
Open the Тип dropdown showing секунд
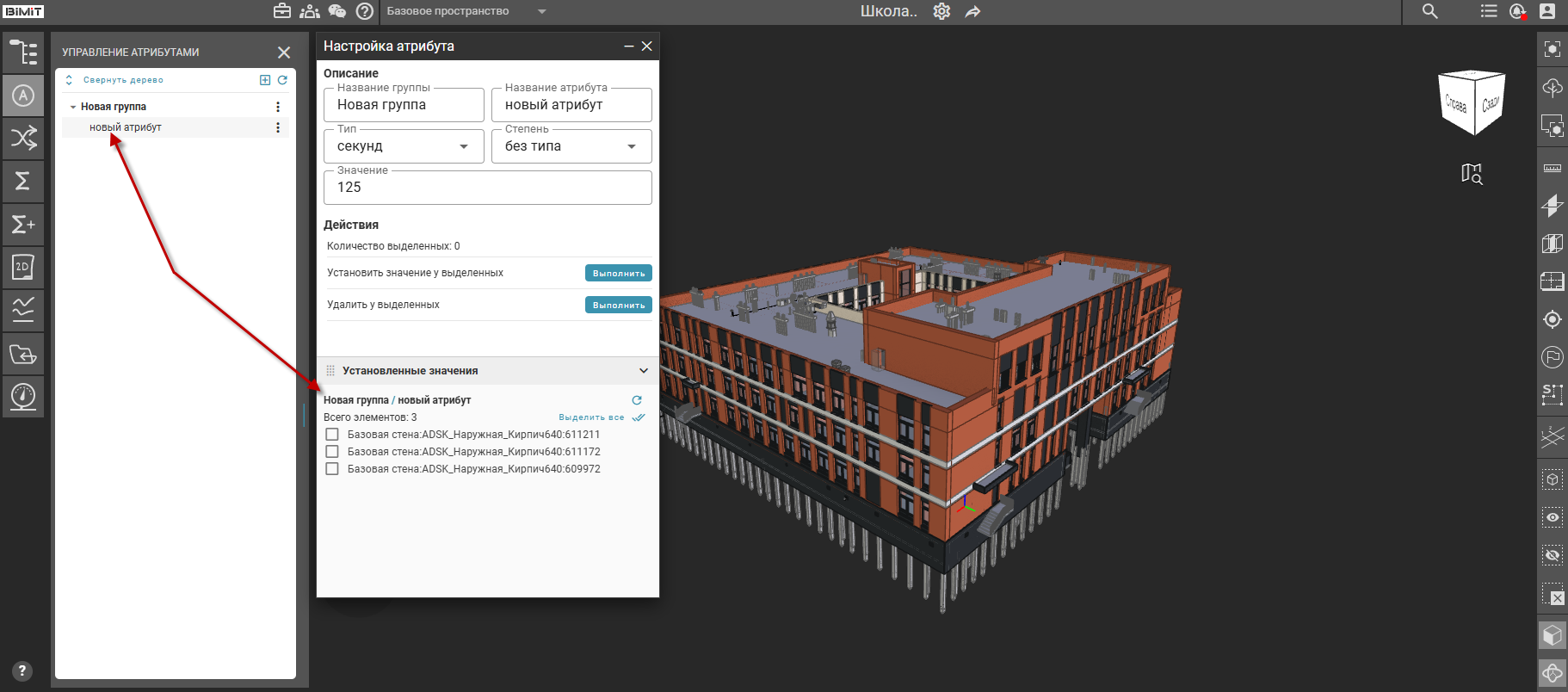point(404,146)
